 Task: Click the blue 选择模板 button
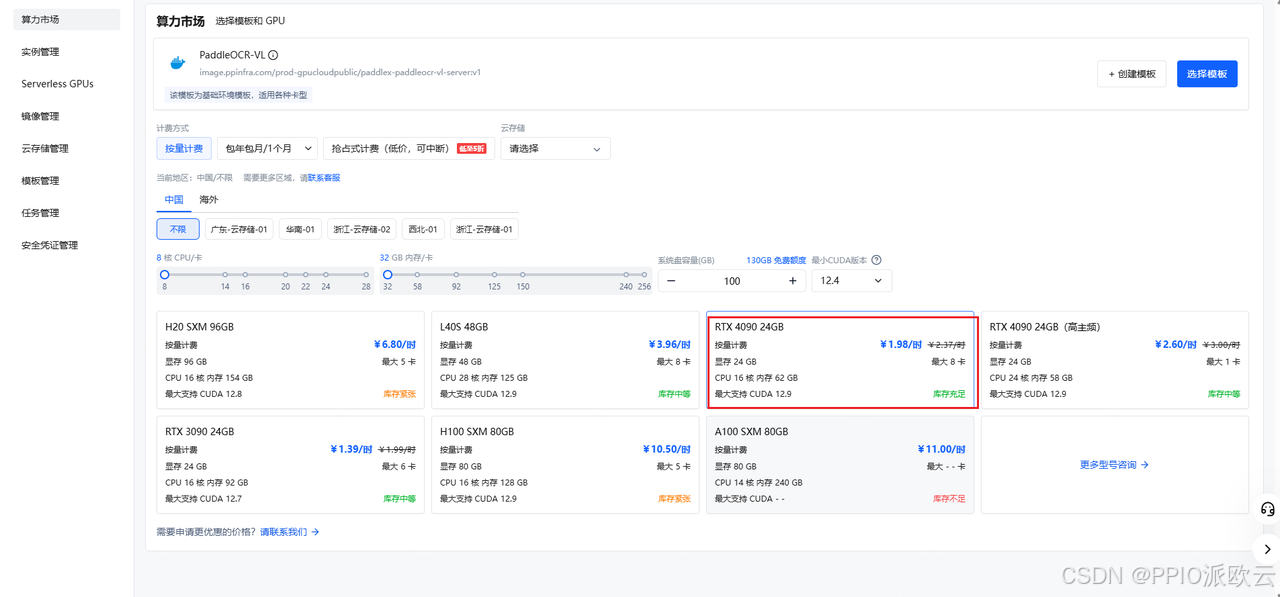[1207, 74]
